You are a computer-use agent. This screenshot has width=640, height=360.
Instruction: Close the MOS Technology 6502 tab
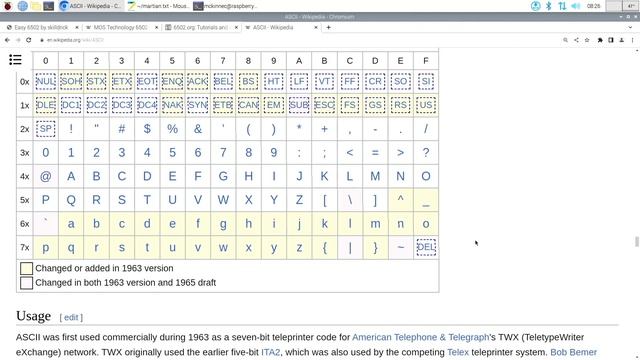coord(156,27)
